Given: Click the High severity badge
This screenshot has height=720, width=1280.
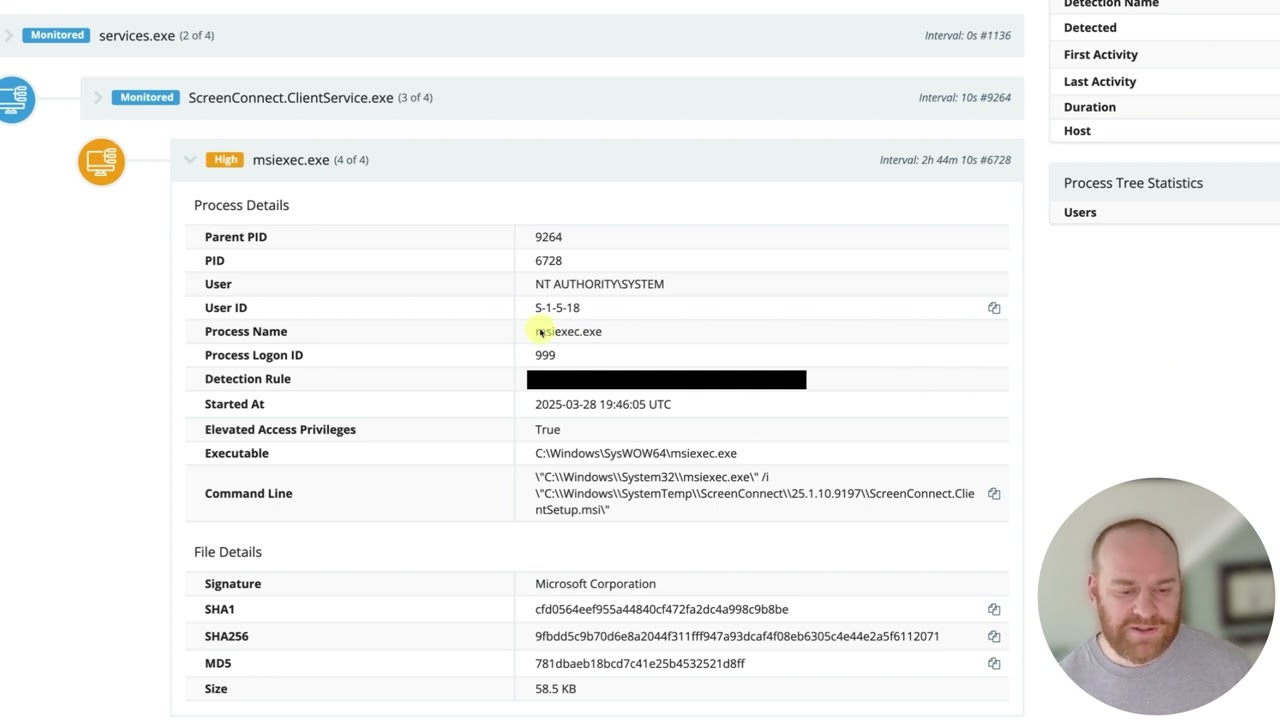Looking at the screenshot, I should coord(226,160).
